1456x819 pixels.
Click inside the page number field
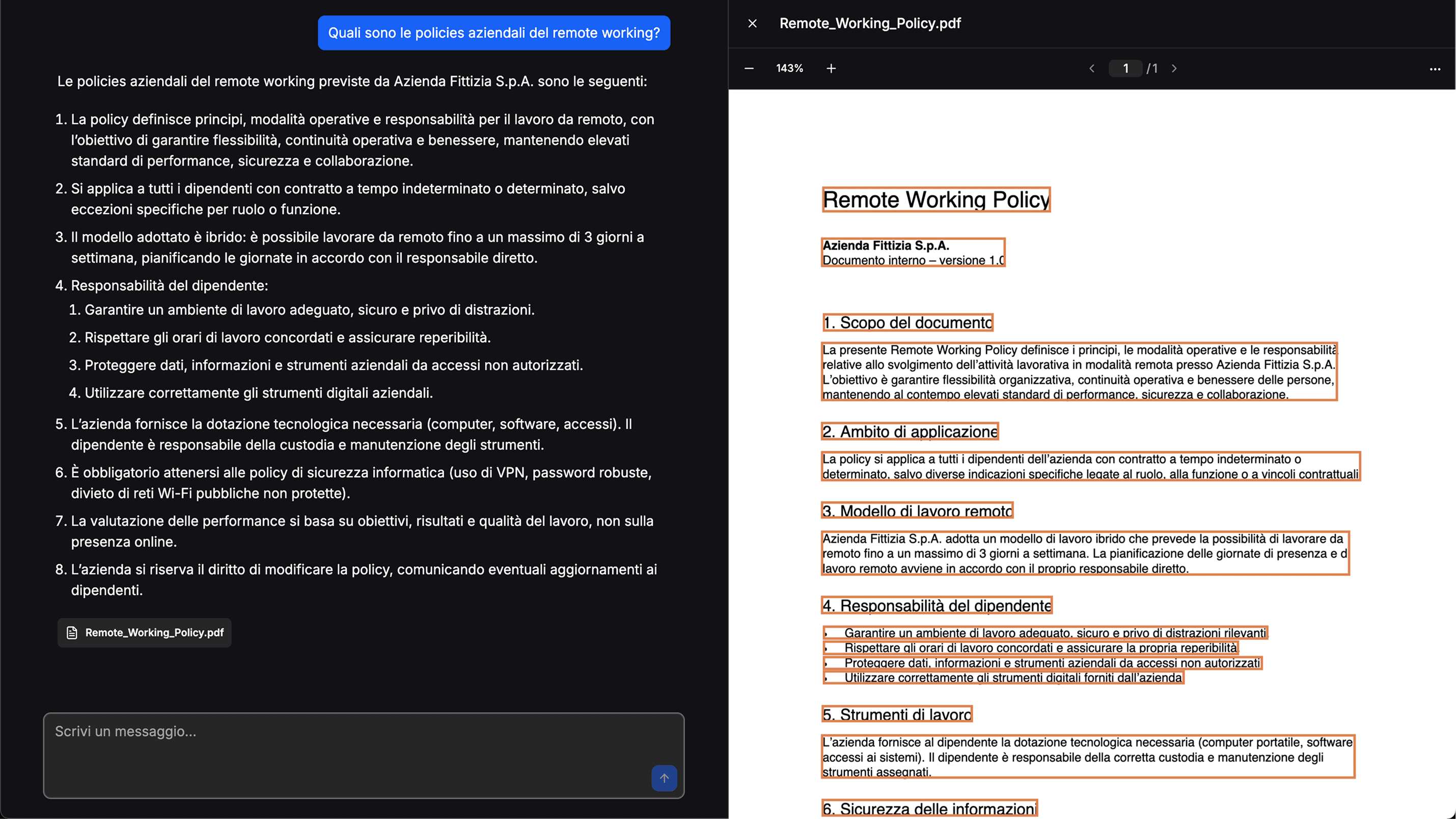click(1125, 68)
